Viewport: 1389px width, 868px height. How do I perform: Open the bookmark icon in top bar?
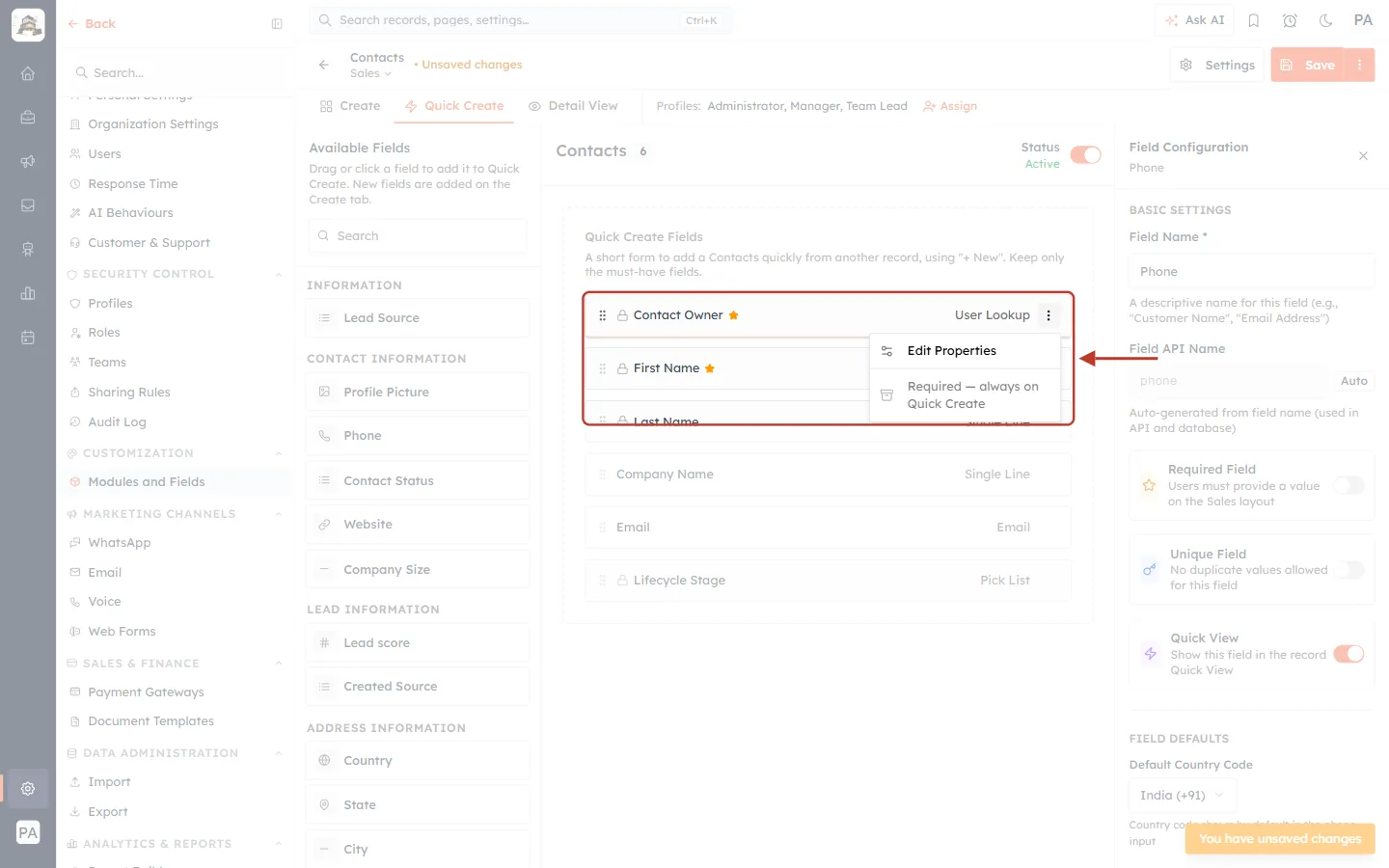(x=1254, y=20)
